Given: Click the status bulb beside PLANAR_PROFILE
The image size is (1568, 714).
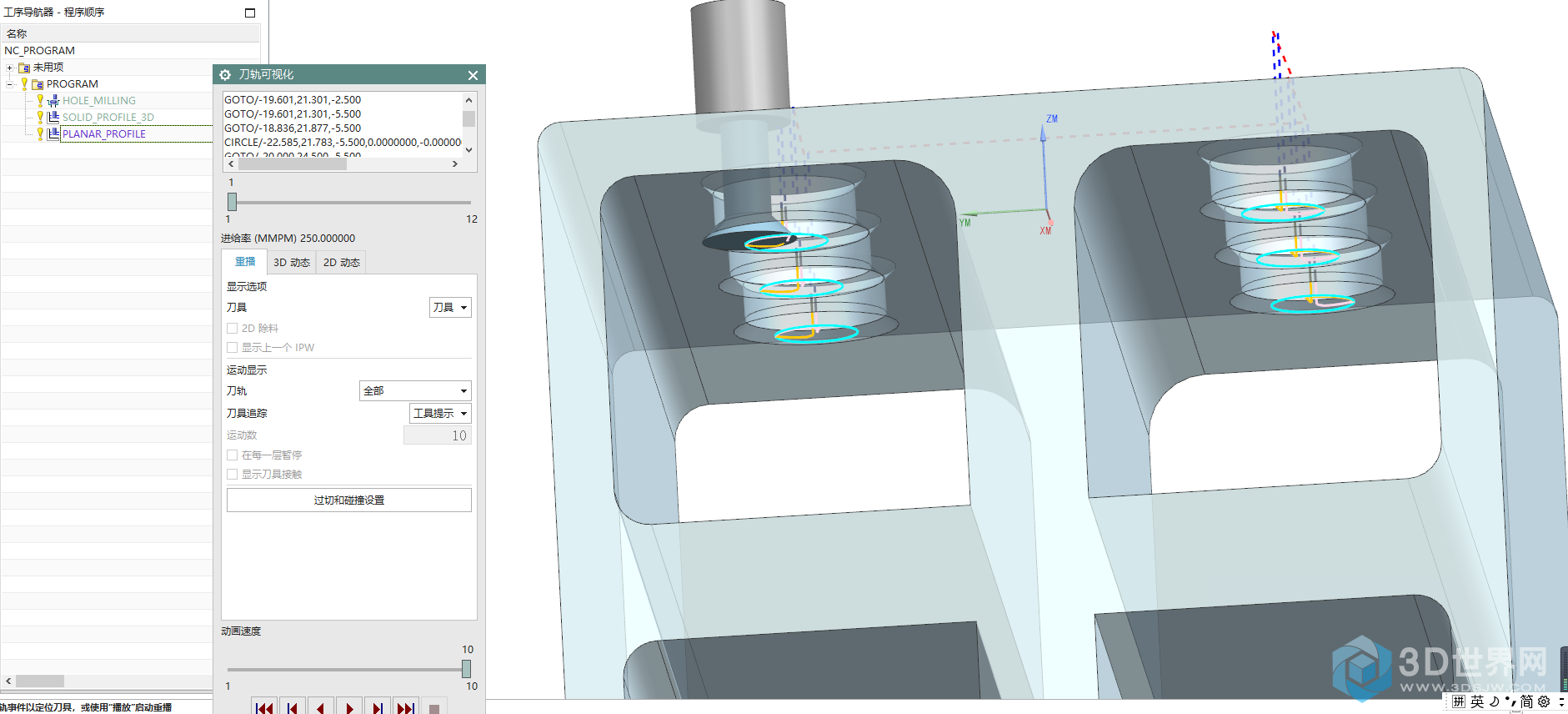Looking at the screenshot, I should (40, 133).
